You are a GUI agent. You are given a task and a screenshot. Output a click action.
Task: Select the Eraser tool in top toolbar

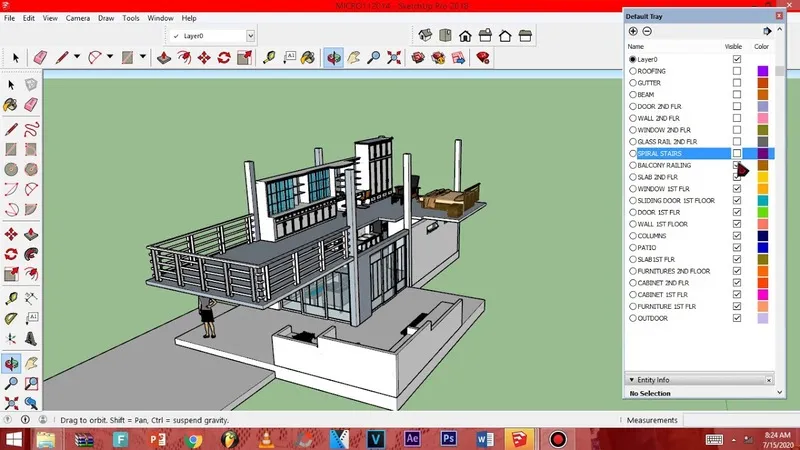click(40, 58)
